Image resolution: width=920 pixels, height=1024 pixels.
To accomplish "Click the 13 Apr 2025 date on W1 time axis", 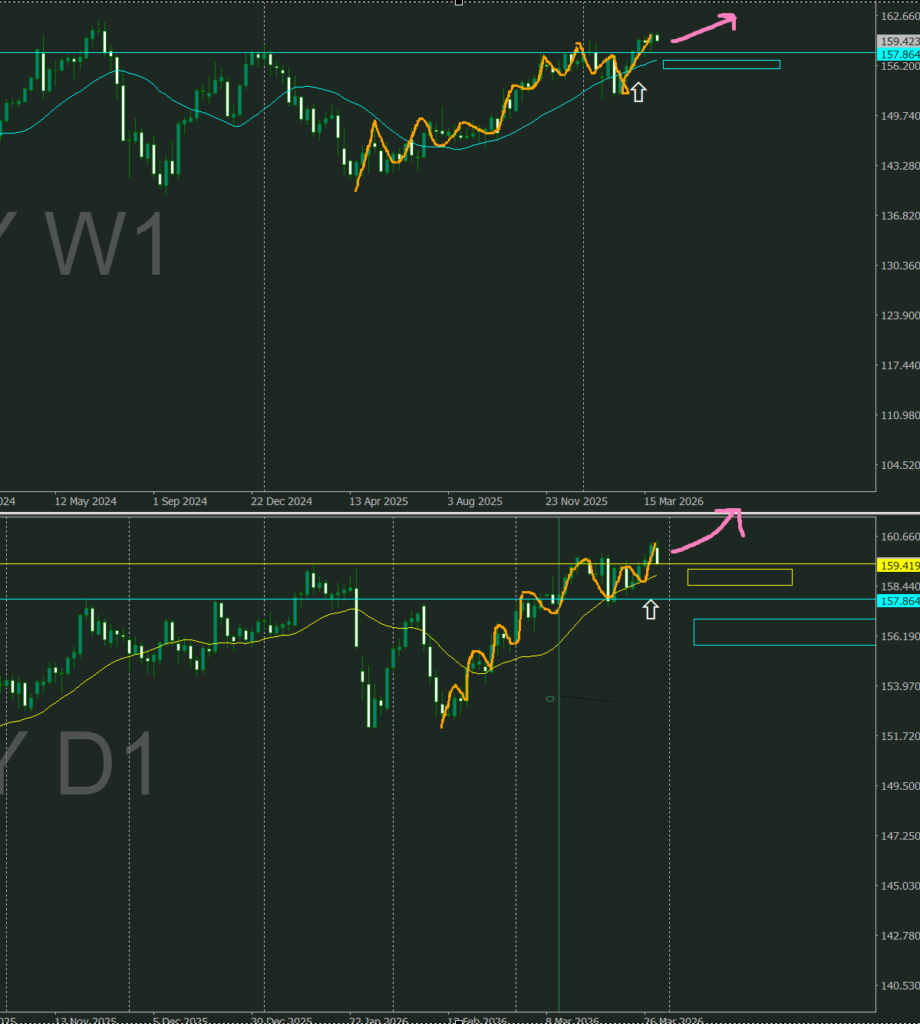I will click(x=379, y=501).
